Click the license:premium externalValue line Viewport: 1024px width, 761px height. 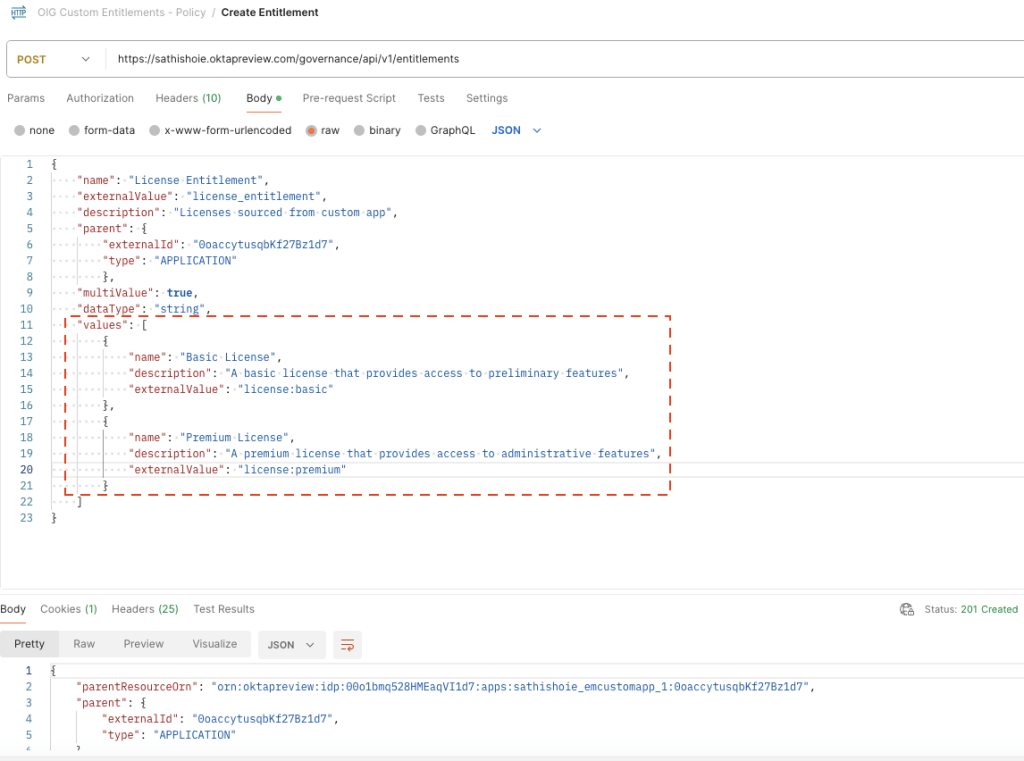pos(237,470)
